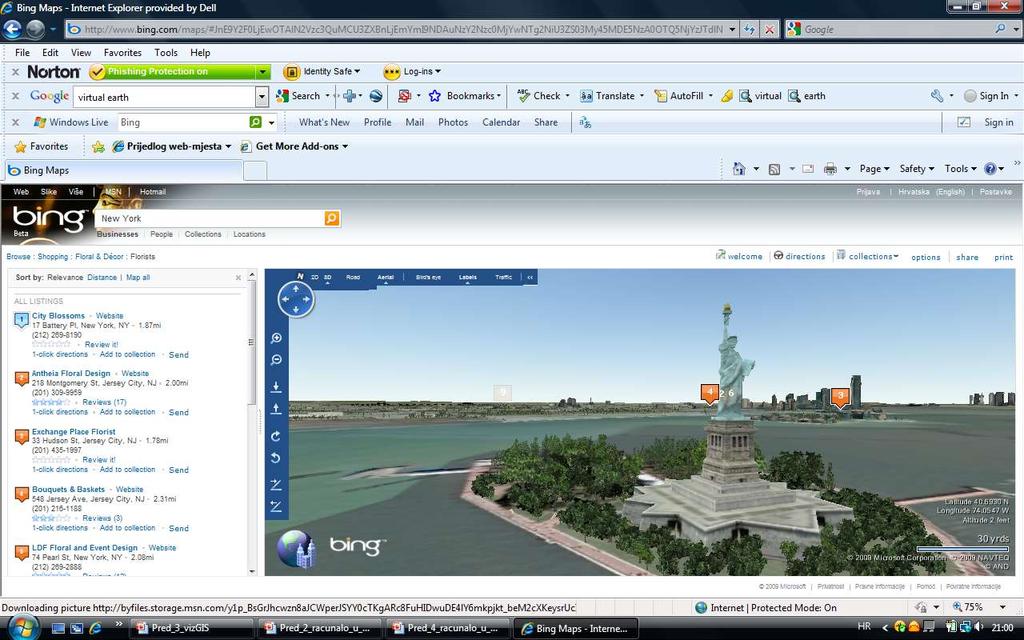The image size is (1024, 640).
Task: Open Google Earth icon in Google toolbar
Action: coord(376,96)
